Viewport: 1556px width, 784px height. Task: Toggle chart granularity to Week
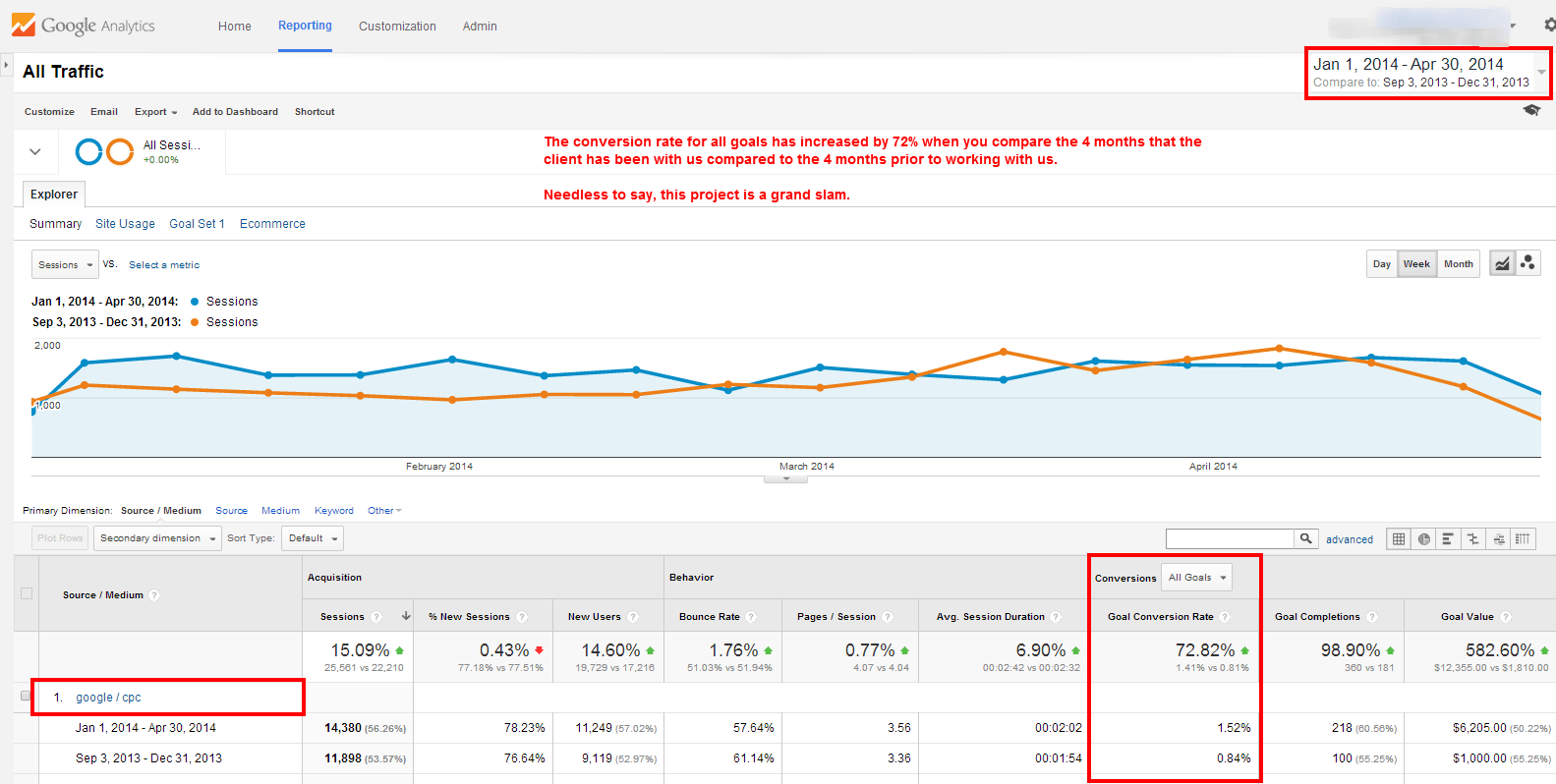(x=1416, y=264)
